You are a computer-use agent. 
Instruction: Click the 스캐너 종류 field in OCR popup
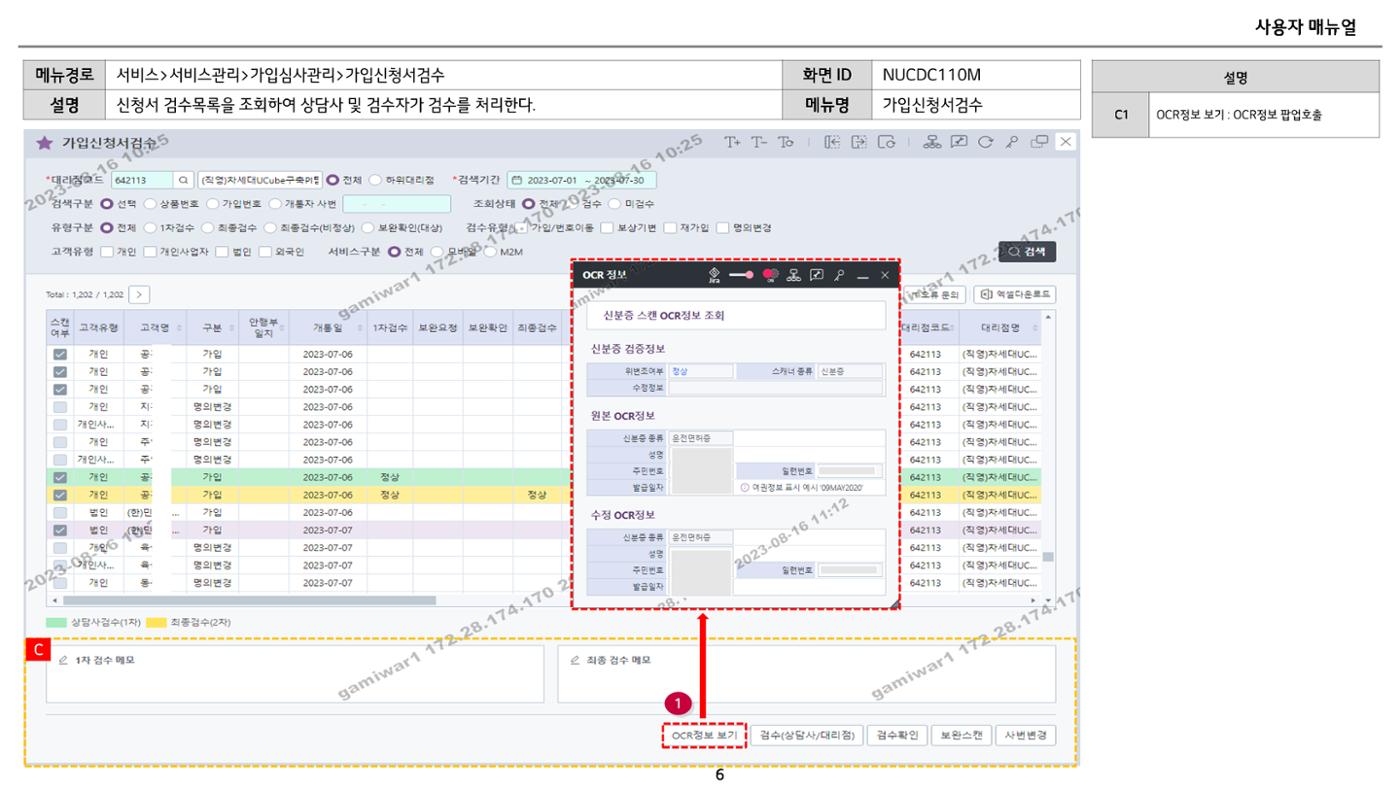850,370
